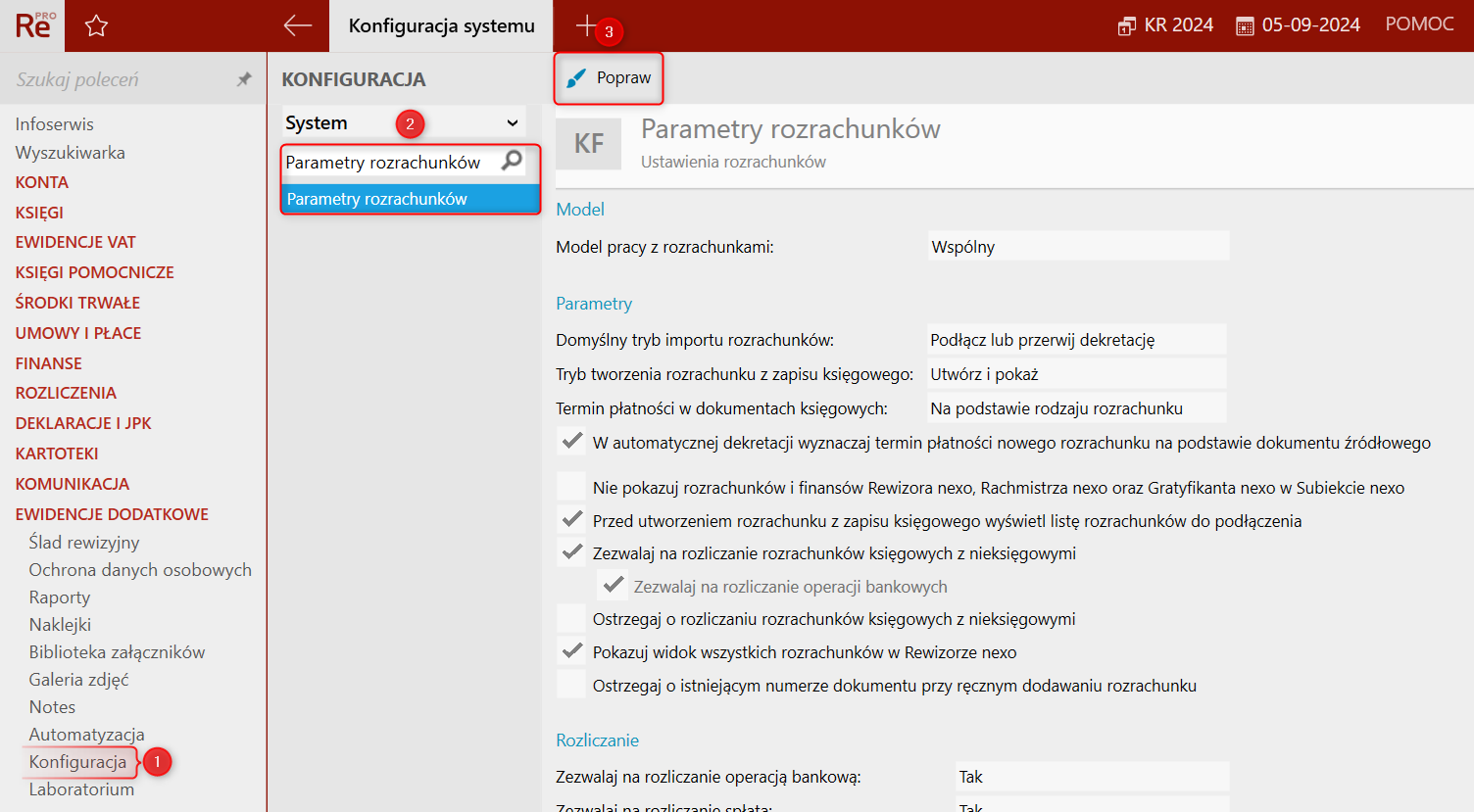
Task: Switch to the Konfiguracja systemu tab
Action: click(441, 26)
